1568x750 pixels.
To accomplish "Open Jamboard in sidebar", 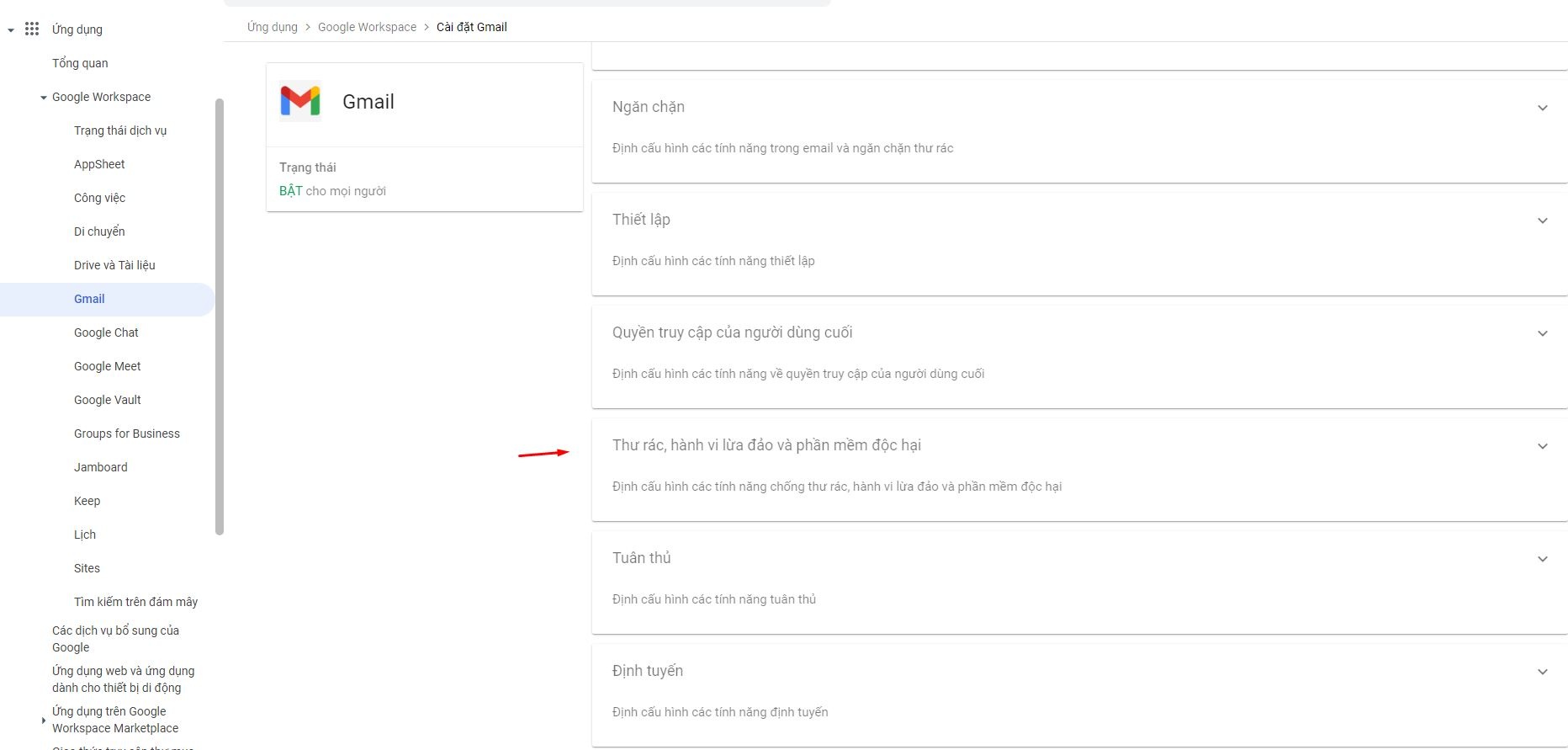I will (x=101, y=467).
